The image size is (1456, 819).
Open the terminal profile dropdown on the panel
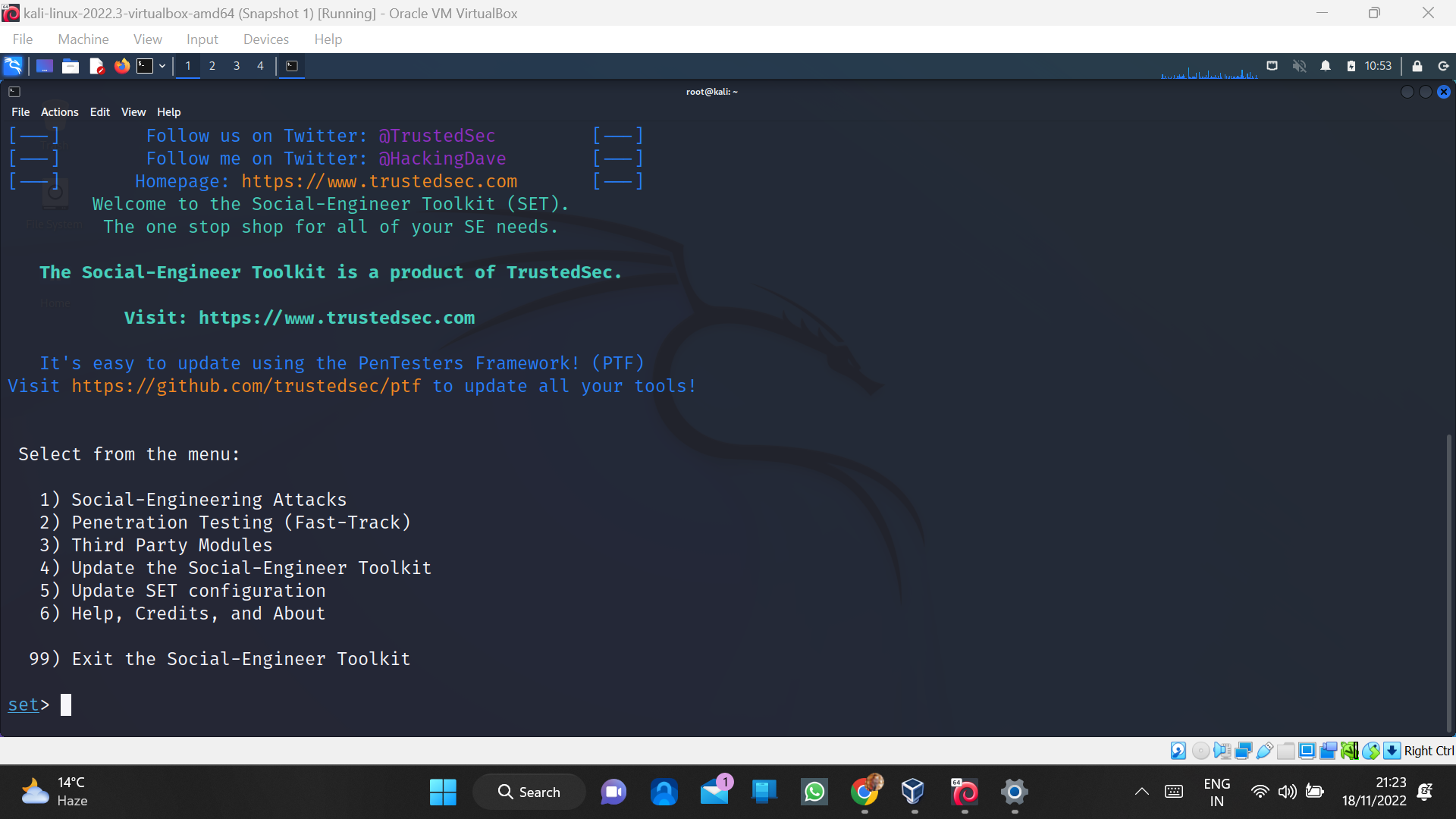click(x=162, y=66)
